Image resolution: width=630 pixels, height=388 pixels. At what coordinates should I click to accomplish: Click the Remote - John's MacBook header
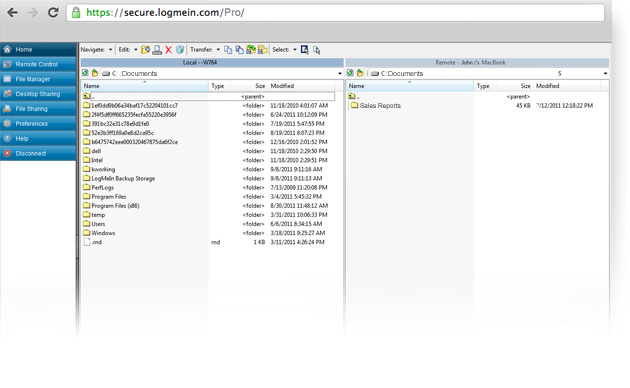point(477,63)
